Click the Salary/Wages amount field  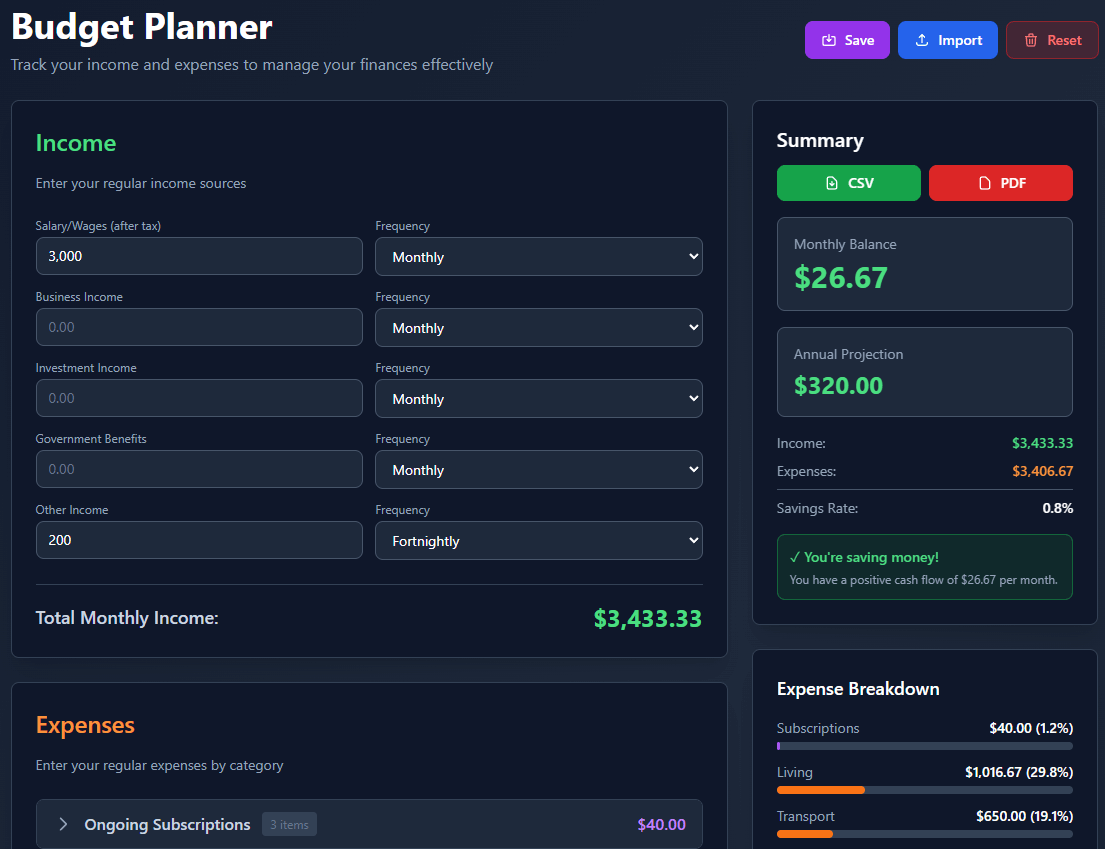point(199,256)
